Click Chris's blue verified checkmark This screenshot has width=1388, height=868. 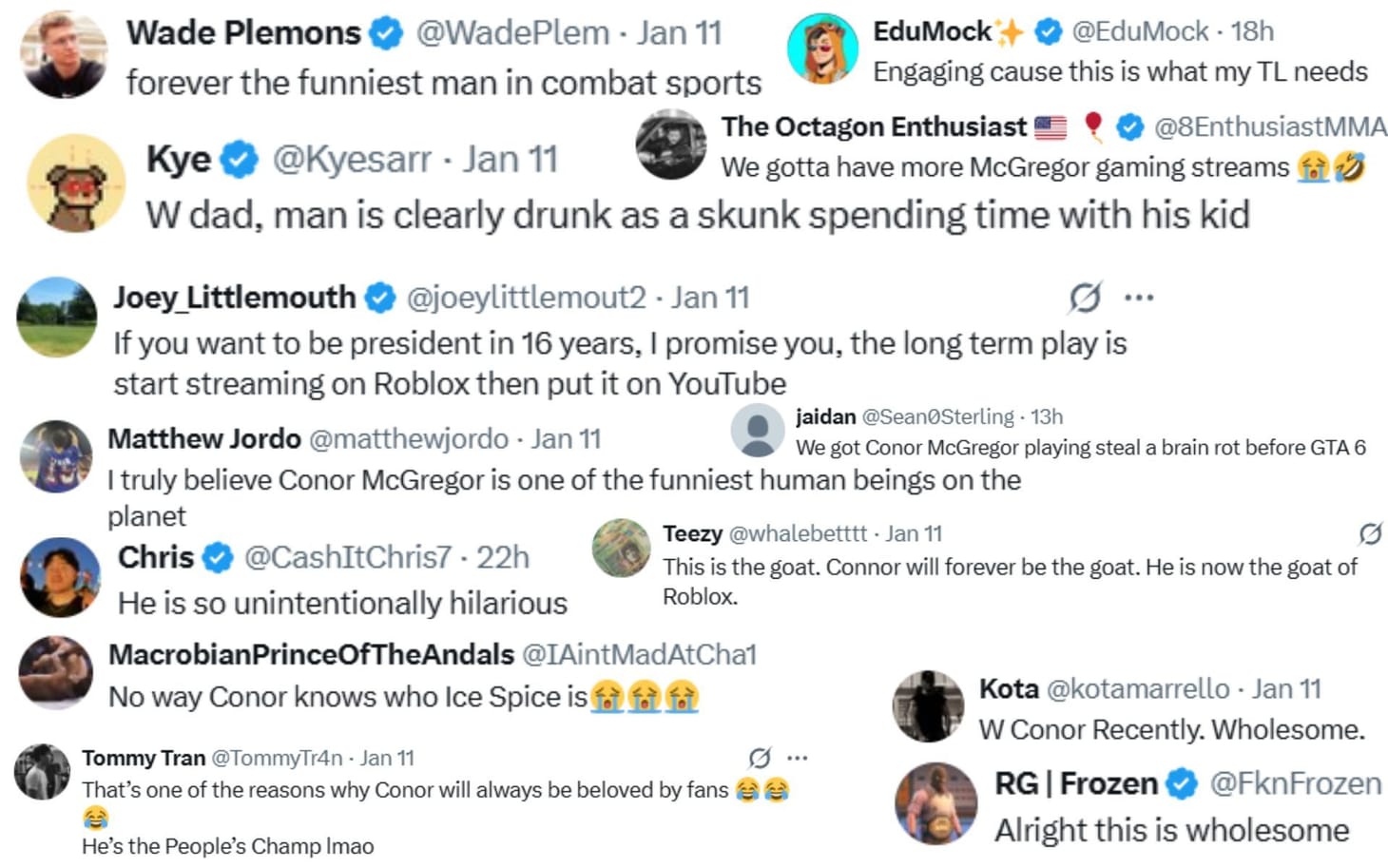coord(217,557)
